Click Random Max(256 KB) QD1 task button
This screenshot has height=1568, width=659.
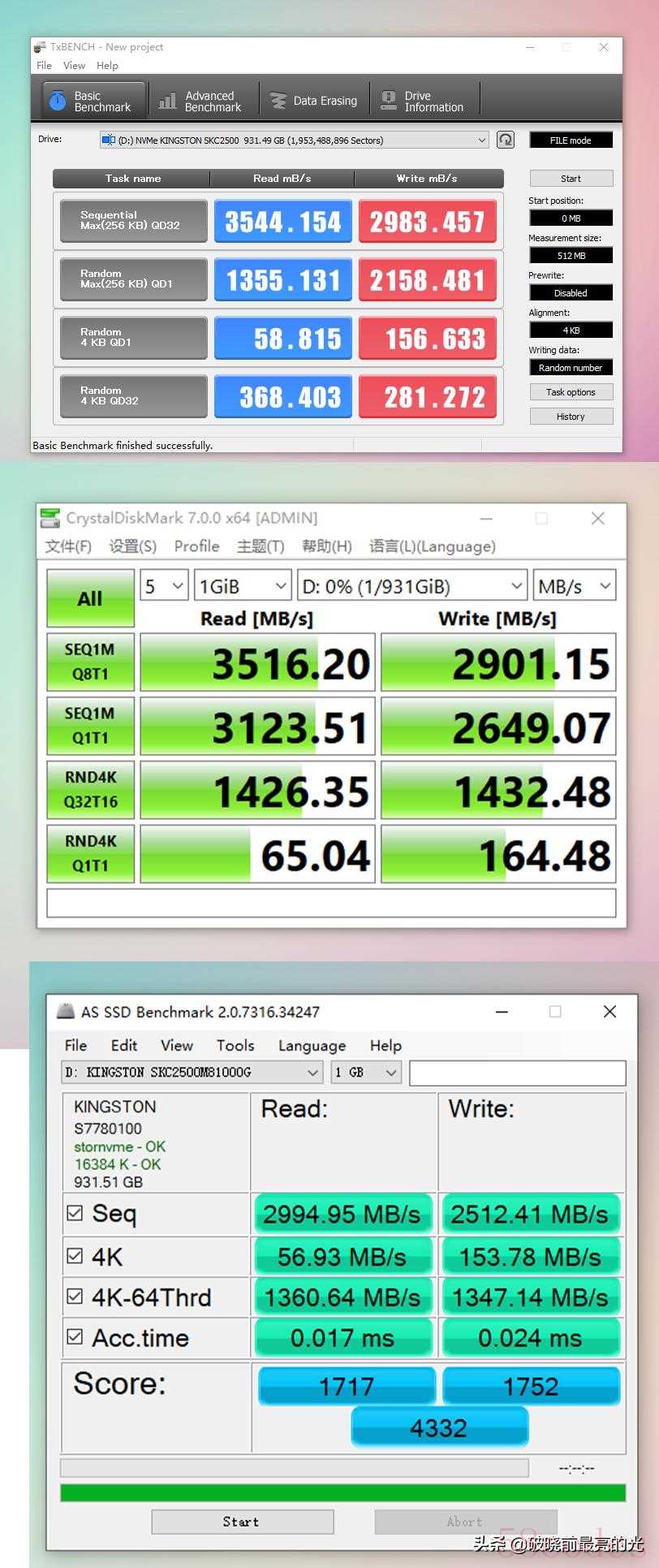click(x=134, y=279)
